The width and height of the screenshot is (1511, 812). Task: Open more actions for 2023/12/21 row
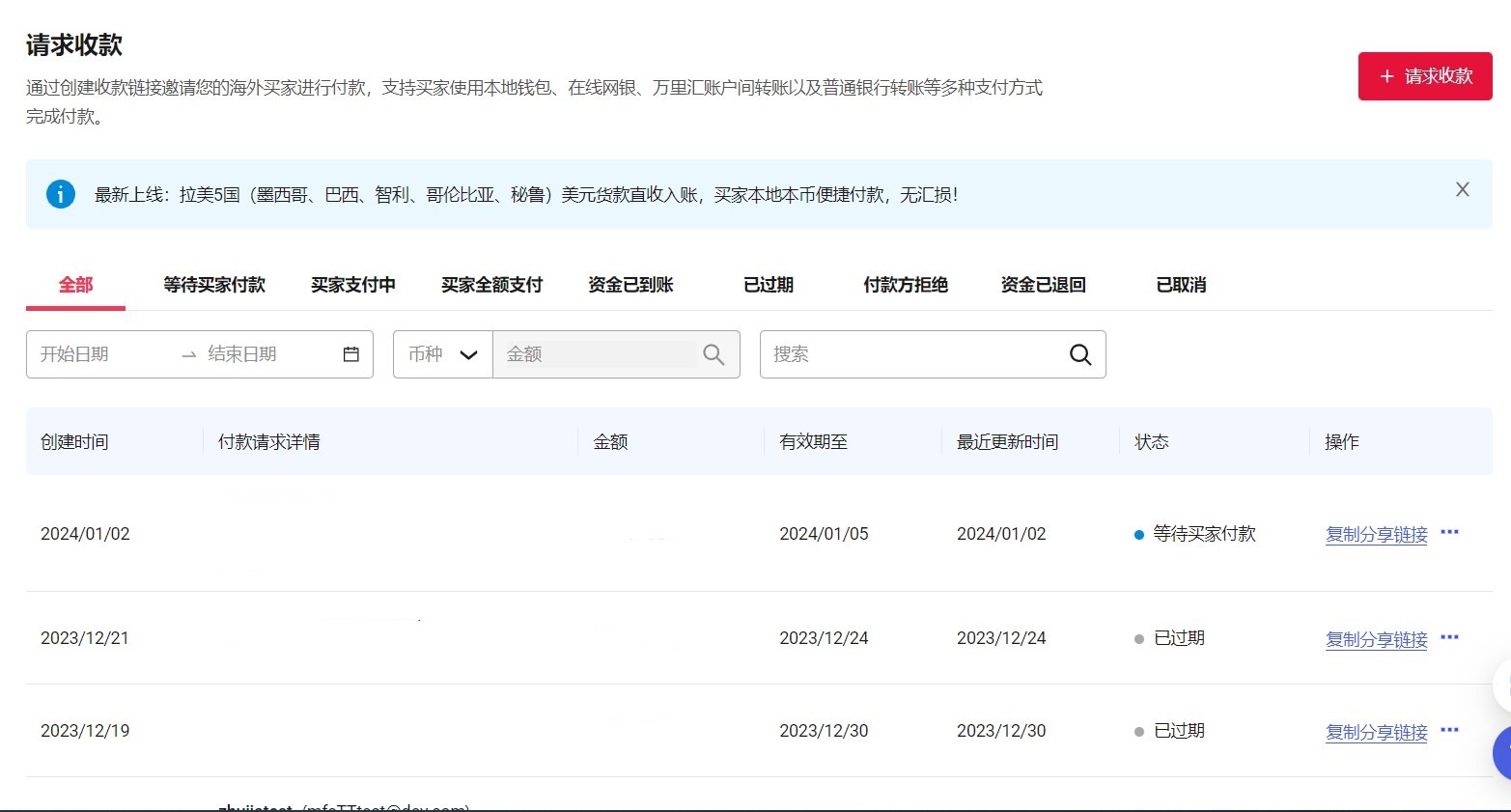pos(1449,637)
